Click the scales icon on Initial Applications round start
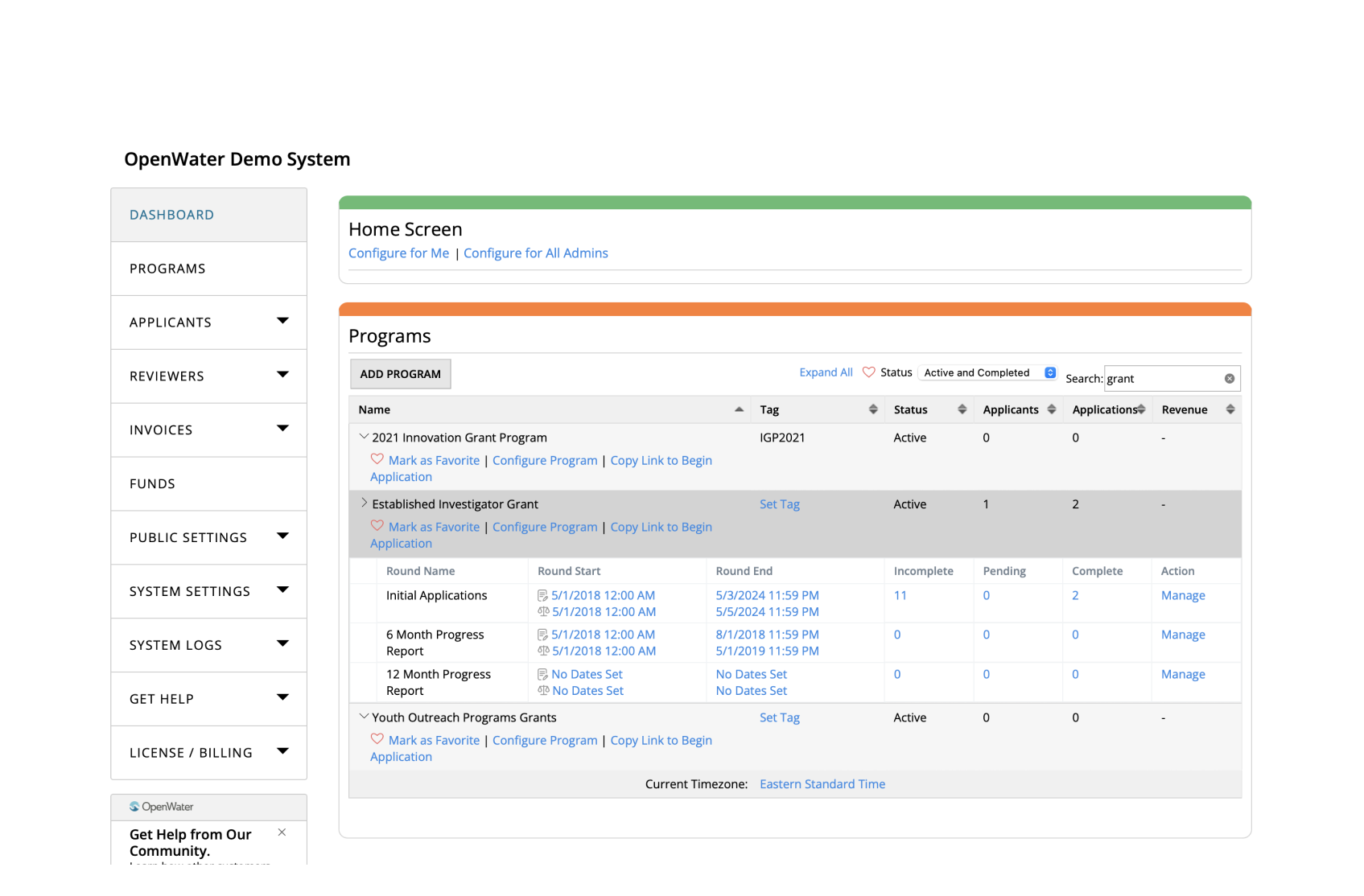 point(544,611)
